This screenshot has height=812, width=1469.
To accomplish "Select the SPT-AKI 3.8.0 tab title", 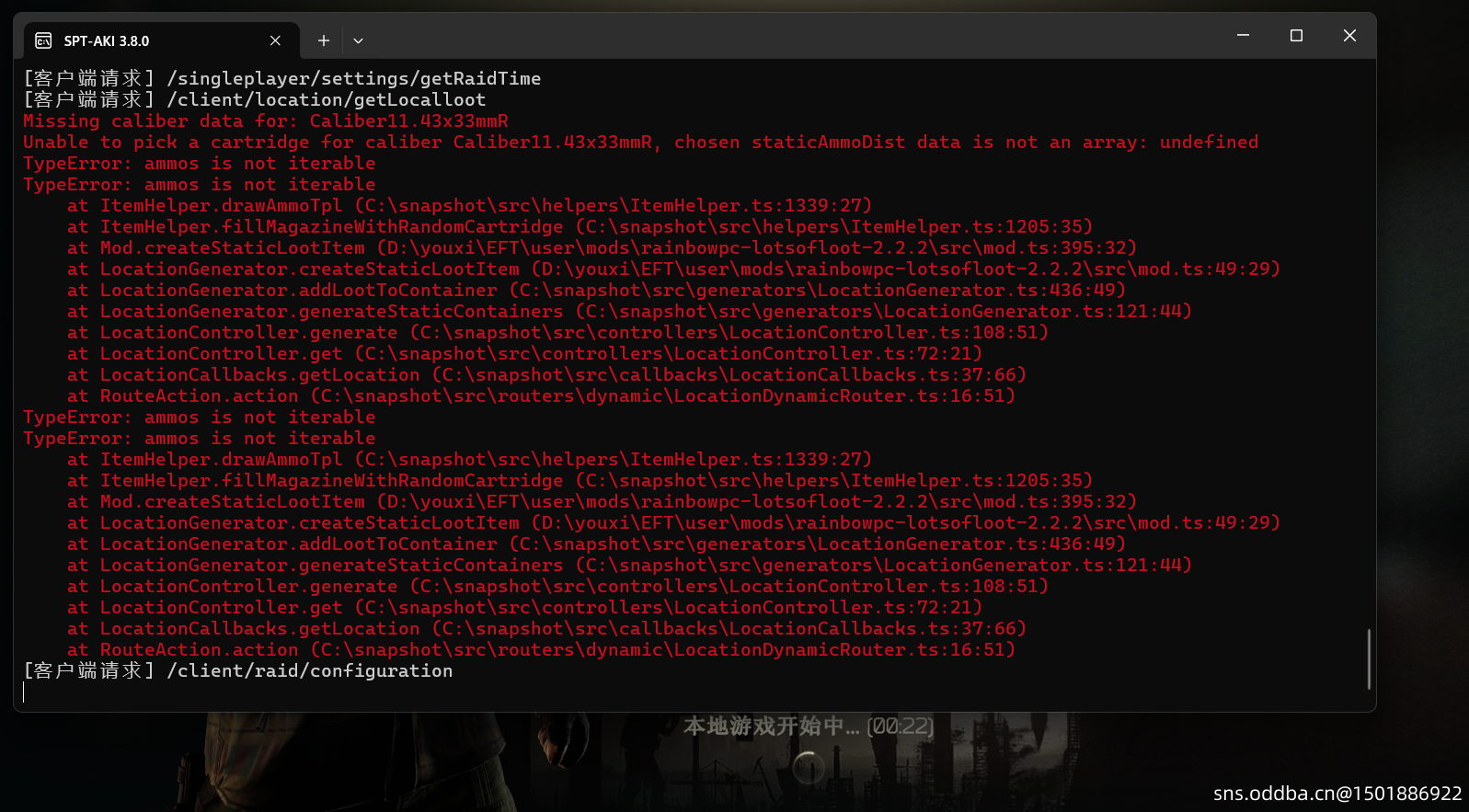I will click(107, 41).
